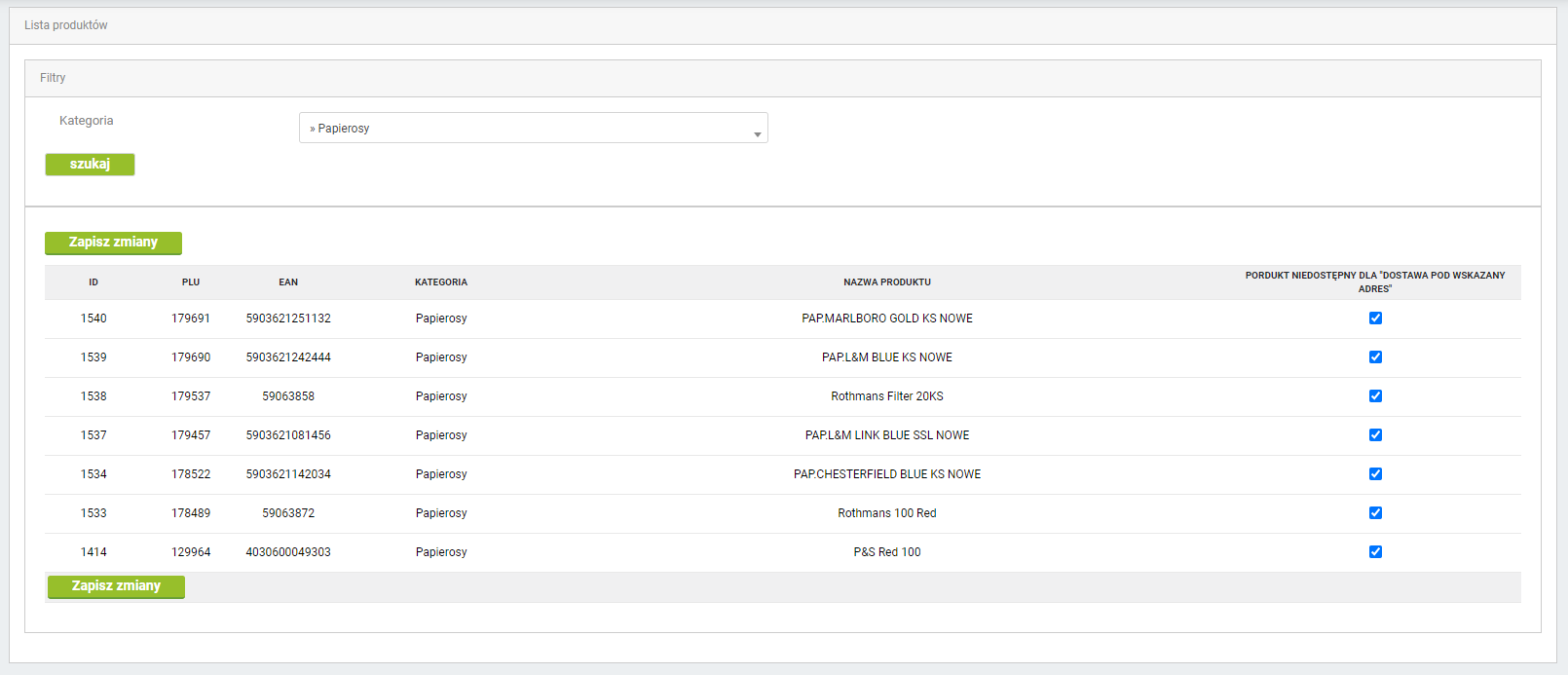Click the bottom Zapisz zmiany button
This screenshot has height=675, width=1568.
click(x=116, y=586)
